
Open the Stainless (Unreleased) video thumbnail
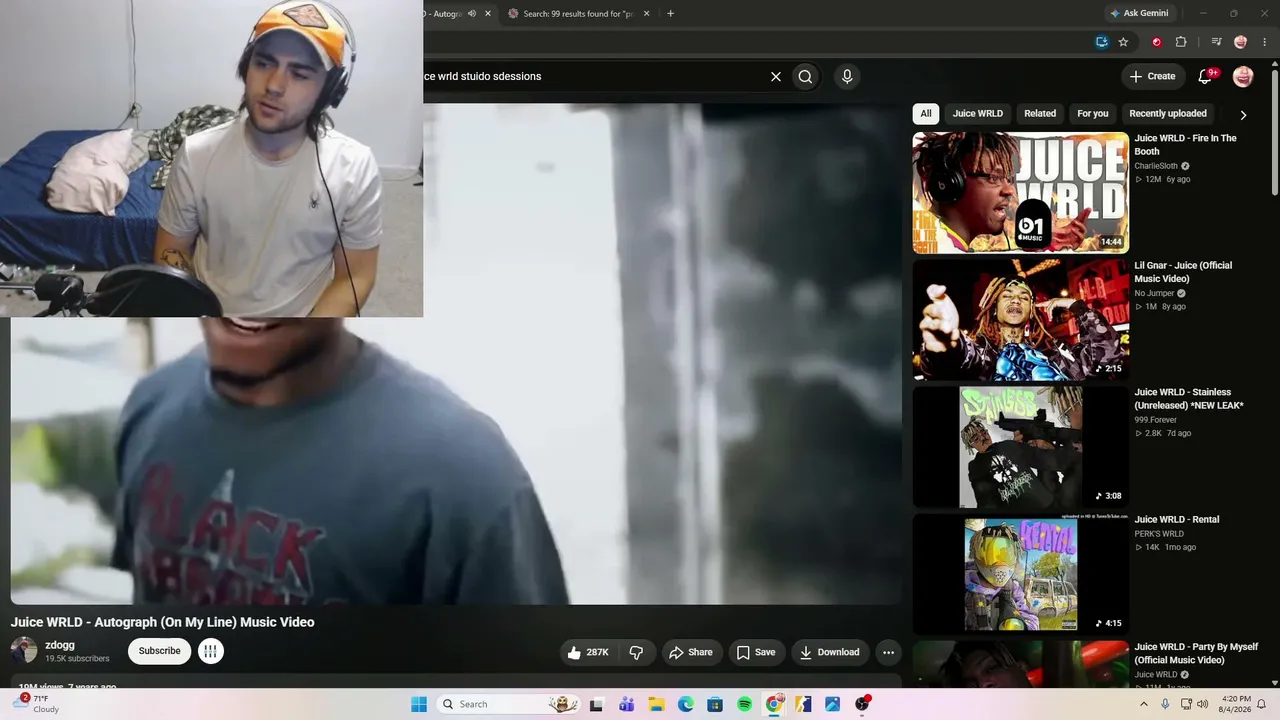point(1021,447)
